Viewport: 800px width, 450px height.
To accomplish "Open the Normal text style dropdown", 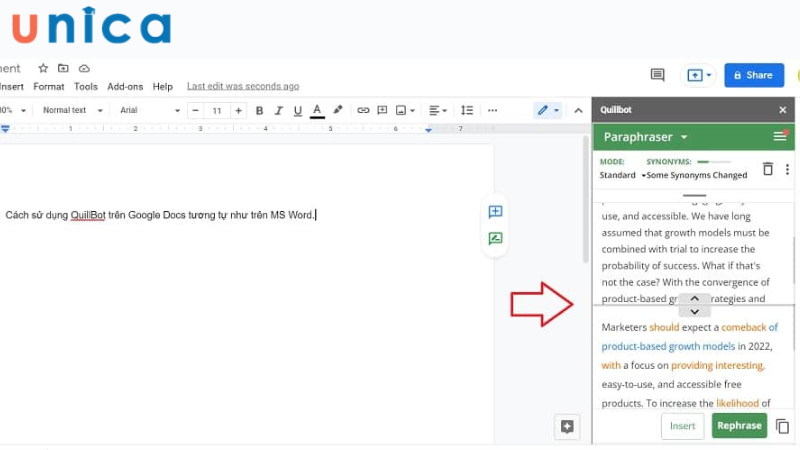I will point(72,110).
